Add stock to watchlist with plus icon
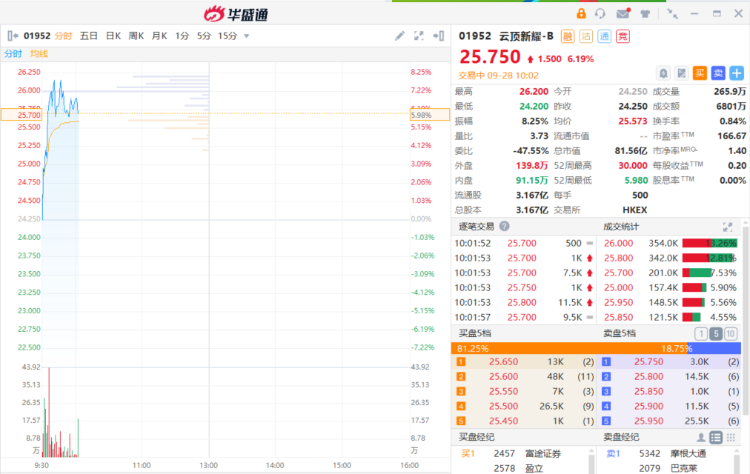The image size is (750, 474). click(736, 73)
